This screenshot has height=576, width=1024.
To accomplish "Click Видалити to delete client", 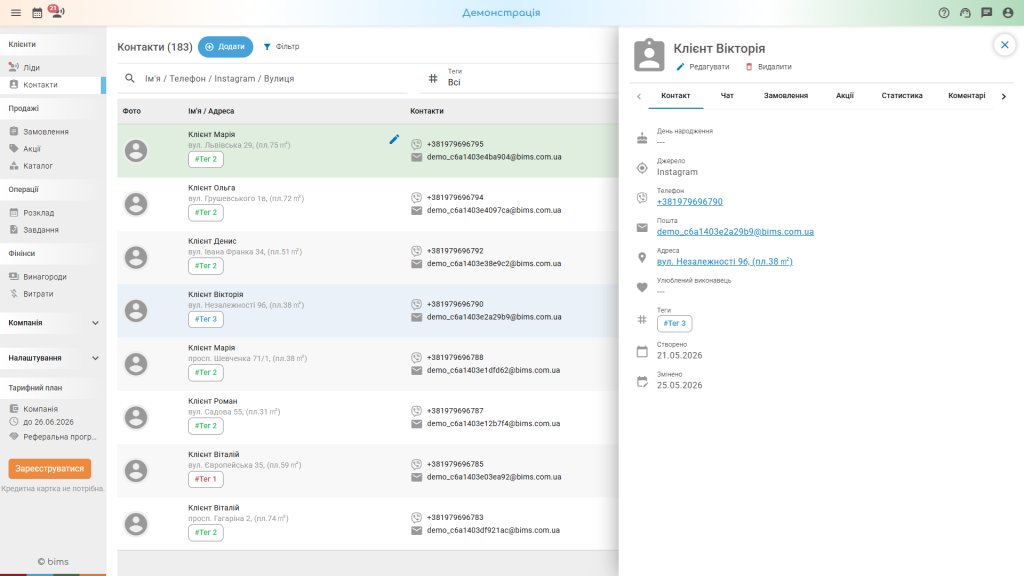I will coord(769,67).
